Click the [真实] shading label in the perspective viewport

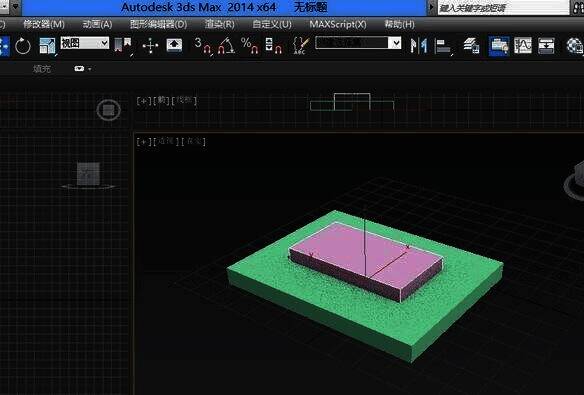click(193, 141)
